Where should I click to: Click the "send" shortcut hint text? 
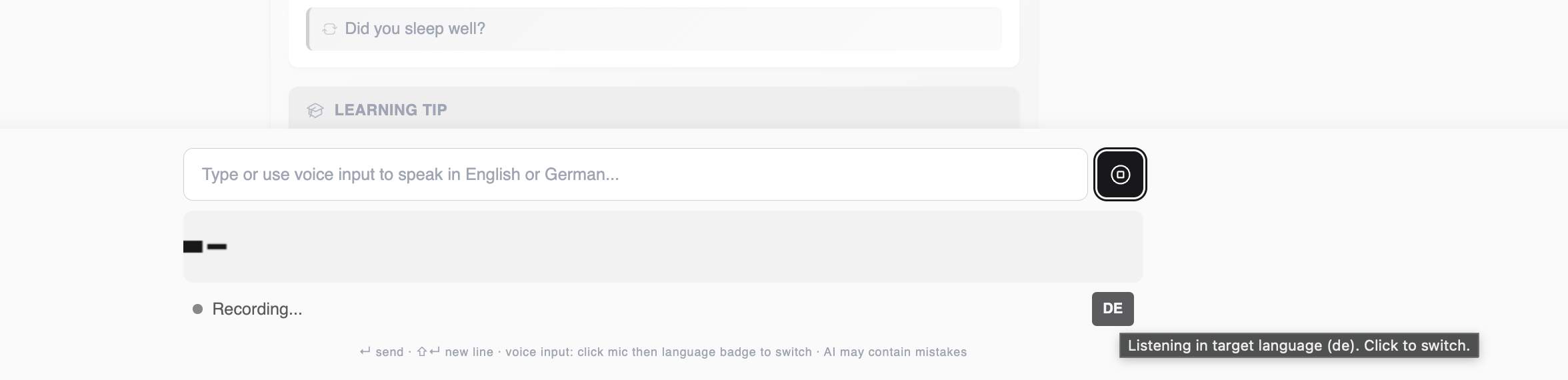click(389, 352)
